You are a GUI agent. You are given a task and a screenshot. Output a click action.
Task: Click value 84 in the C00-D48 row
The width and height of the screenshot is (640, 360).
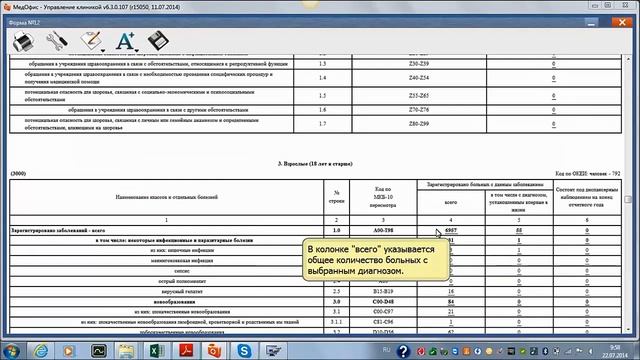tap(451, 302)
